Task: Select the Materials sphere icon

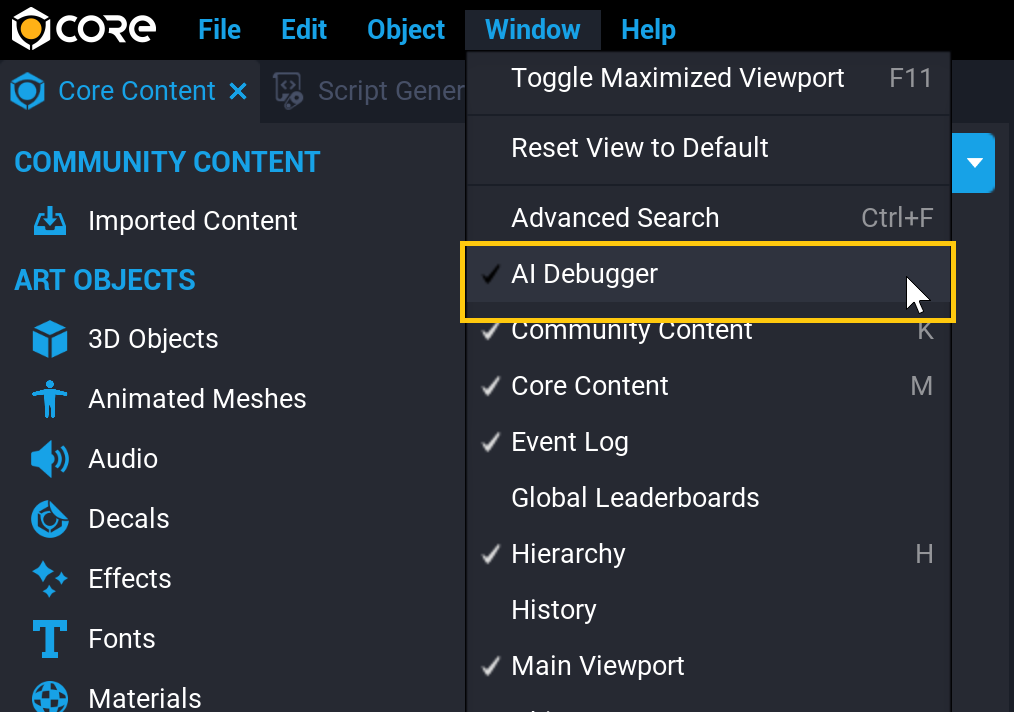Action: [49, 697]
